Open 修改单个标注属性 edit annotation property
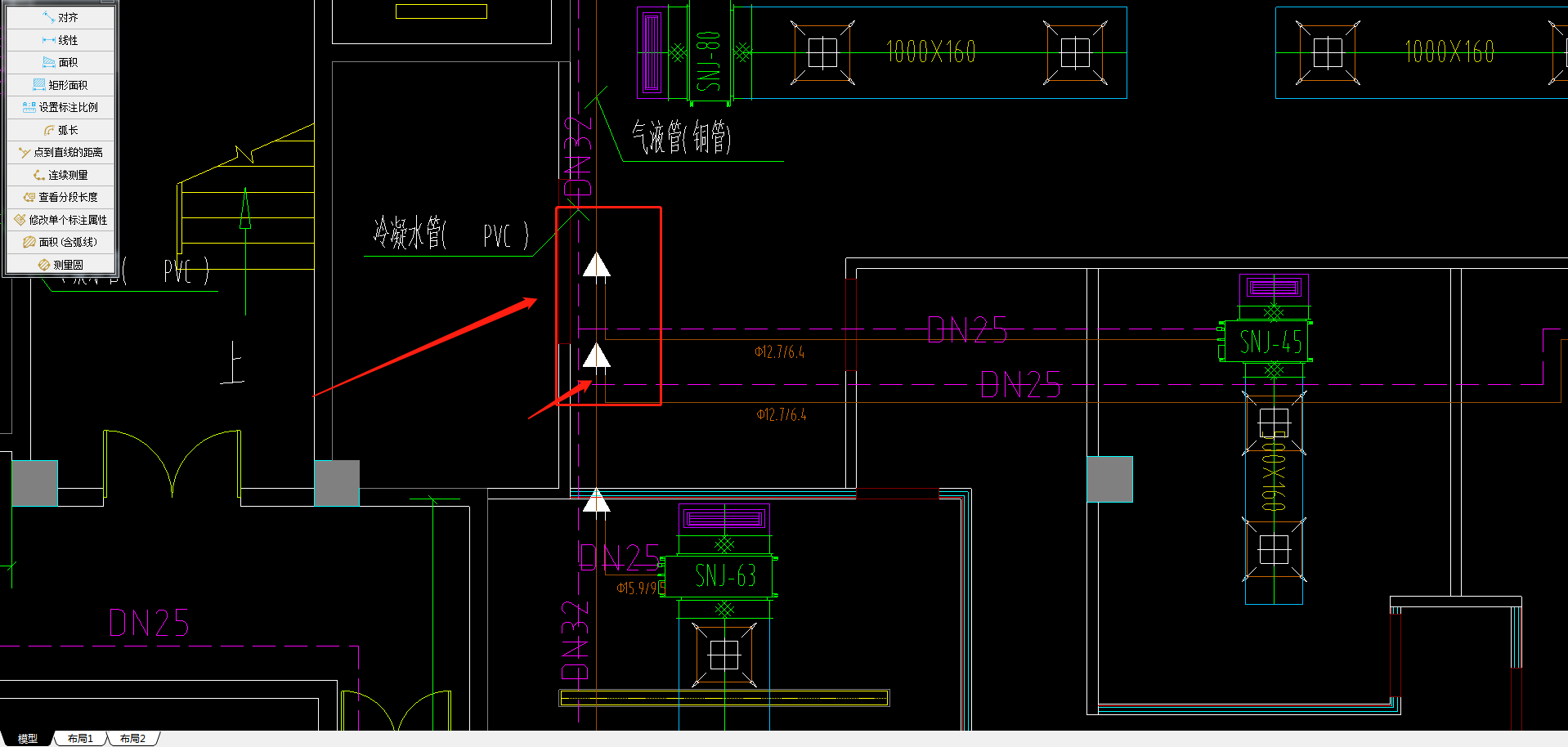Viewport: 1568px width, 747px height. point(60,220)
